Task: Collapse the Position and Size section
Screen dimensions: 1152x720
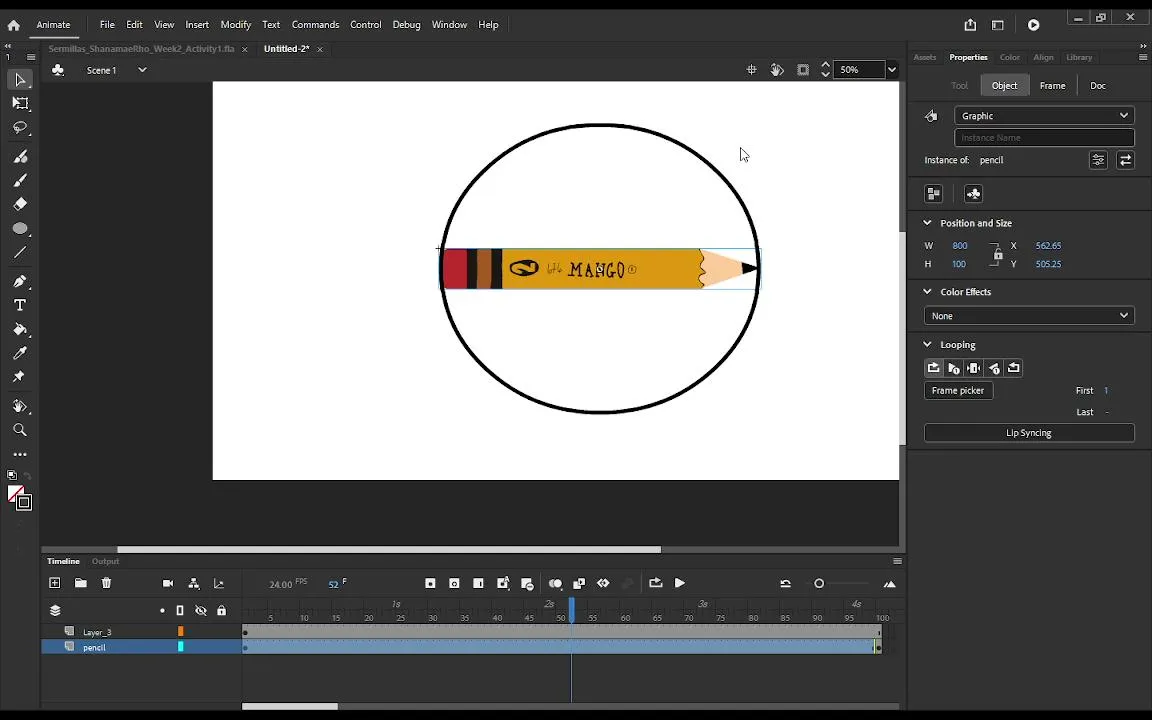Action: click(x=927, y=223)
